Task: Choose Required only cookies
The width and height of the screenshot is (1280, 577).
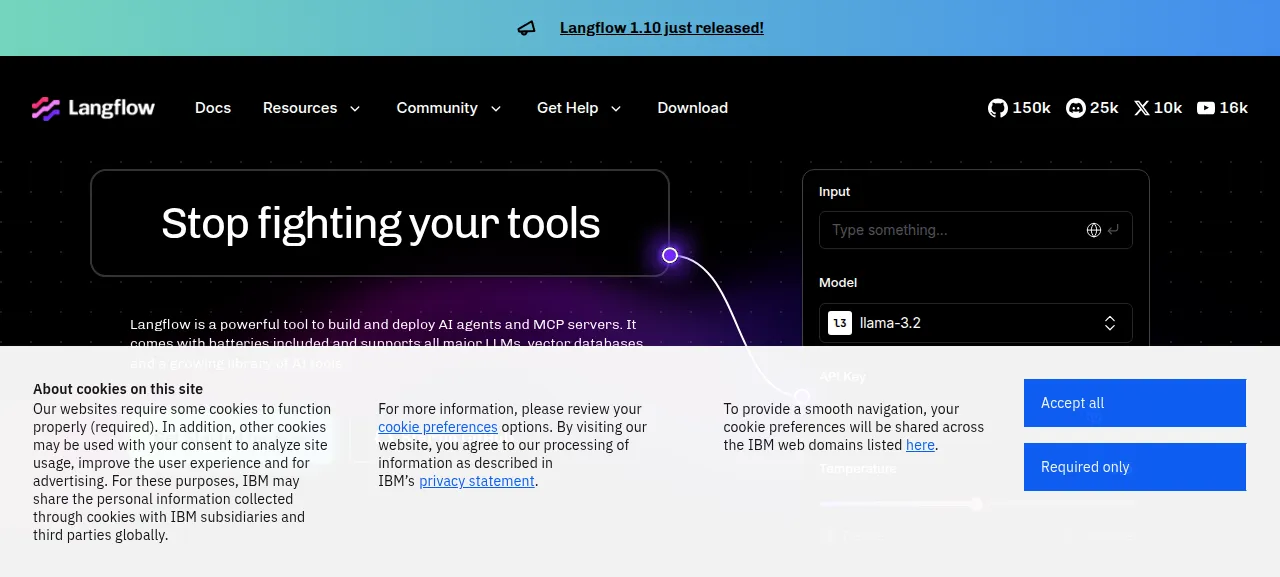Action: tap(1135, 467)
